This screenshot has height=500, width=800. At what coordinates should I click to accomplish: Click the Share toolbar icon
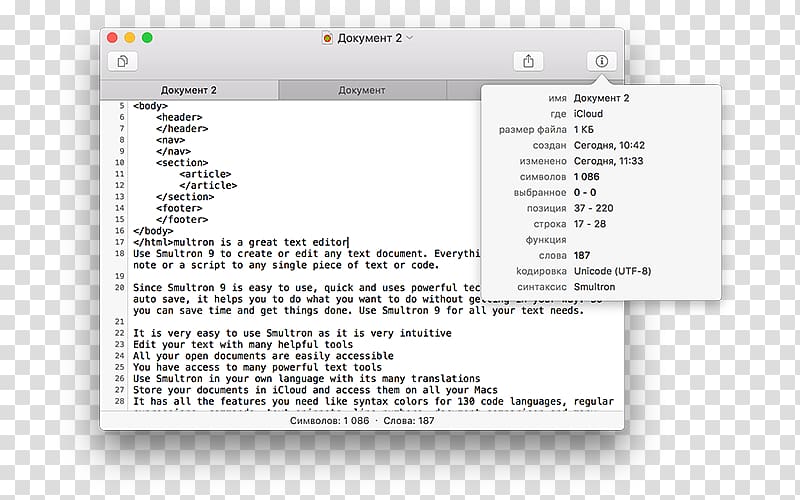point(528,61)
